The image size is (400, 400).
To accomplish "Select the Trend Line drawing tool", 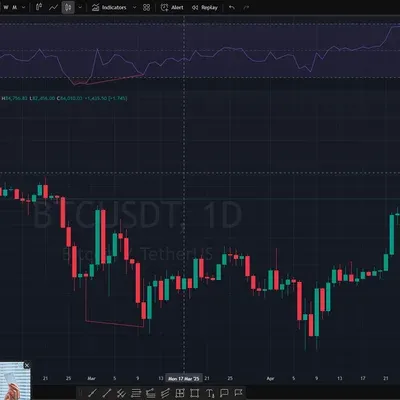I will pyautogui.click(x=93, y=393).
